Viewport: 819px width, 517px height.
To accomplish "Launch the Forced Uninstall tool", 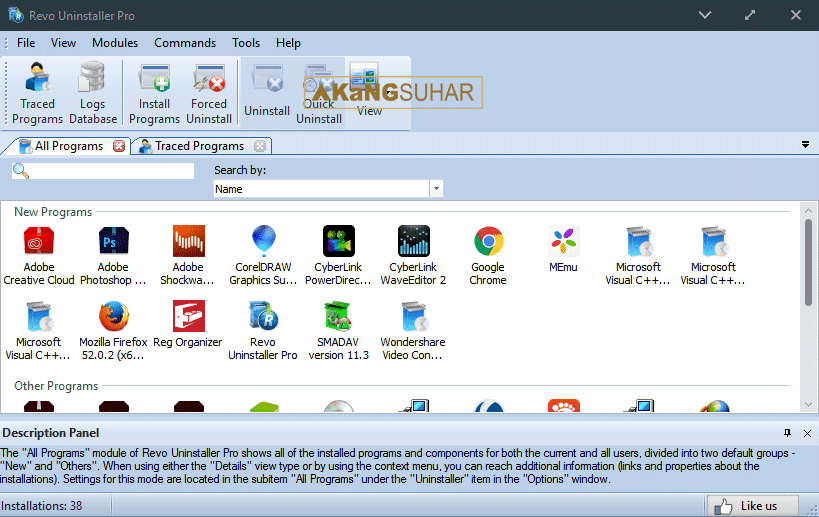I will click(x=209, y=93).
